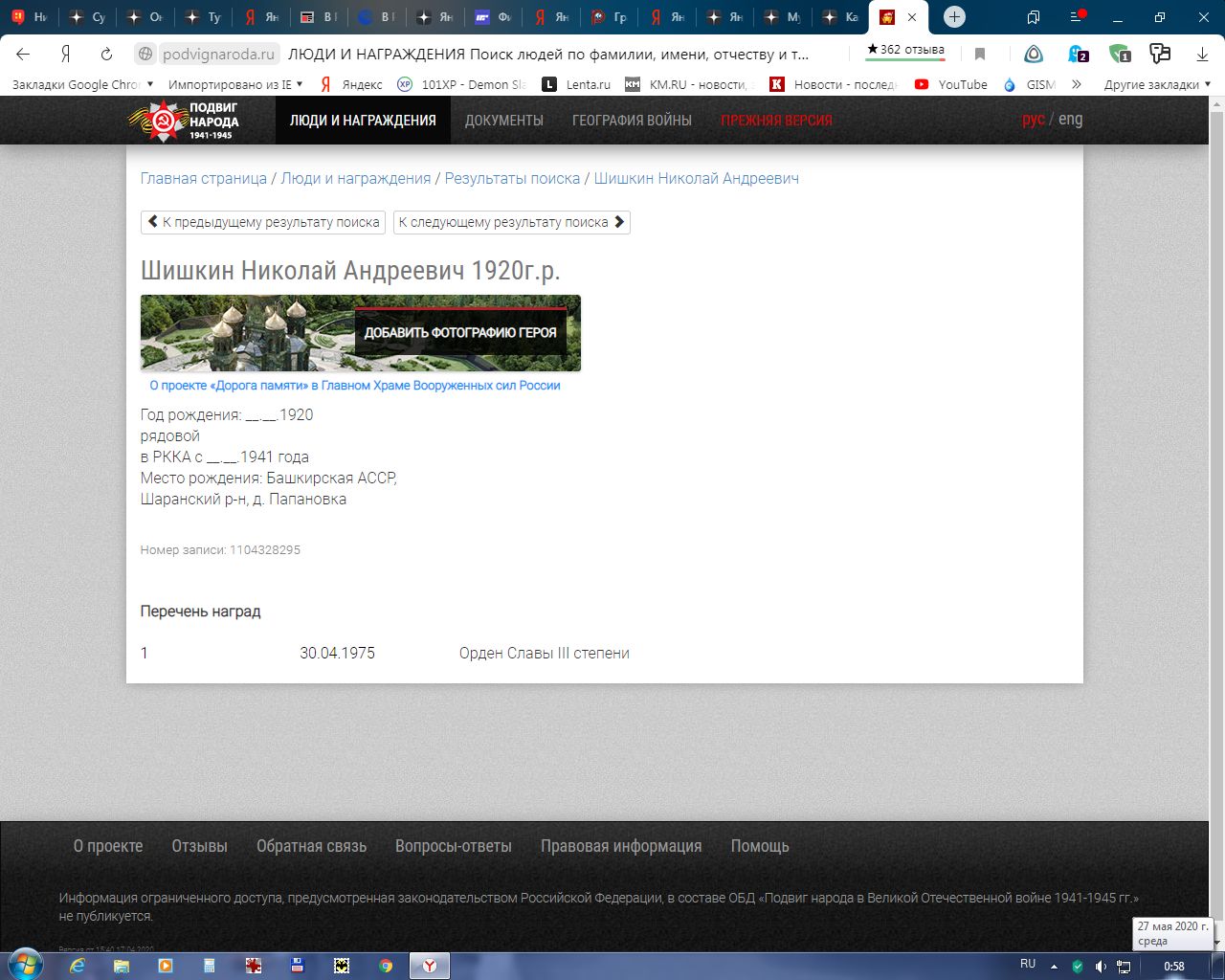Expand the 'Закладки Google Chrome' bookmarks folder
The width and height of the screenshot is (1225, 980).
pos(82,84)
